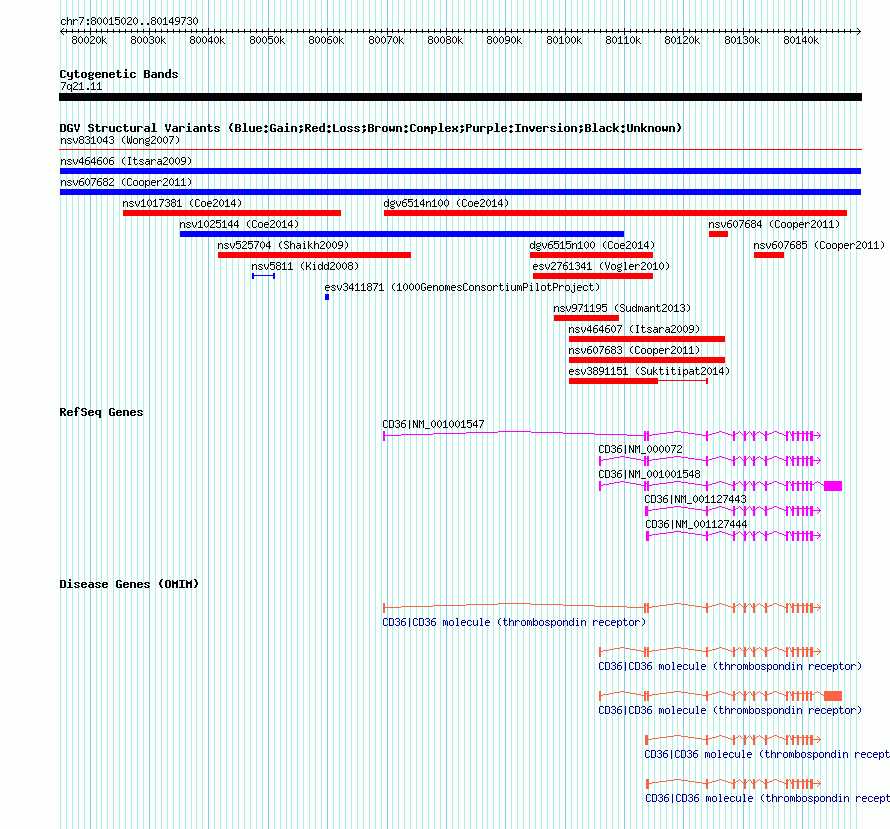Click the 80140k ruler tick label
The height and width of the screenshot is (829, 890).
(801, 40)
